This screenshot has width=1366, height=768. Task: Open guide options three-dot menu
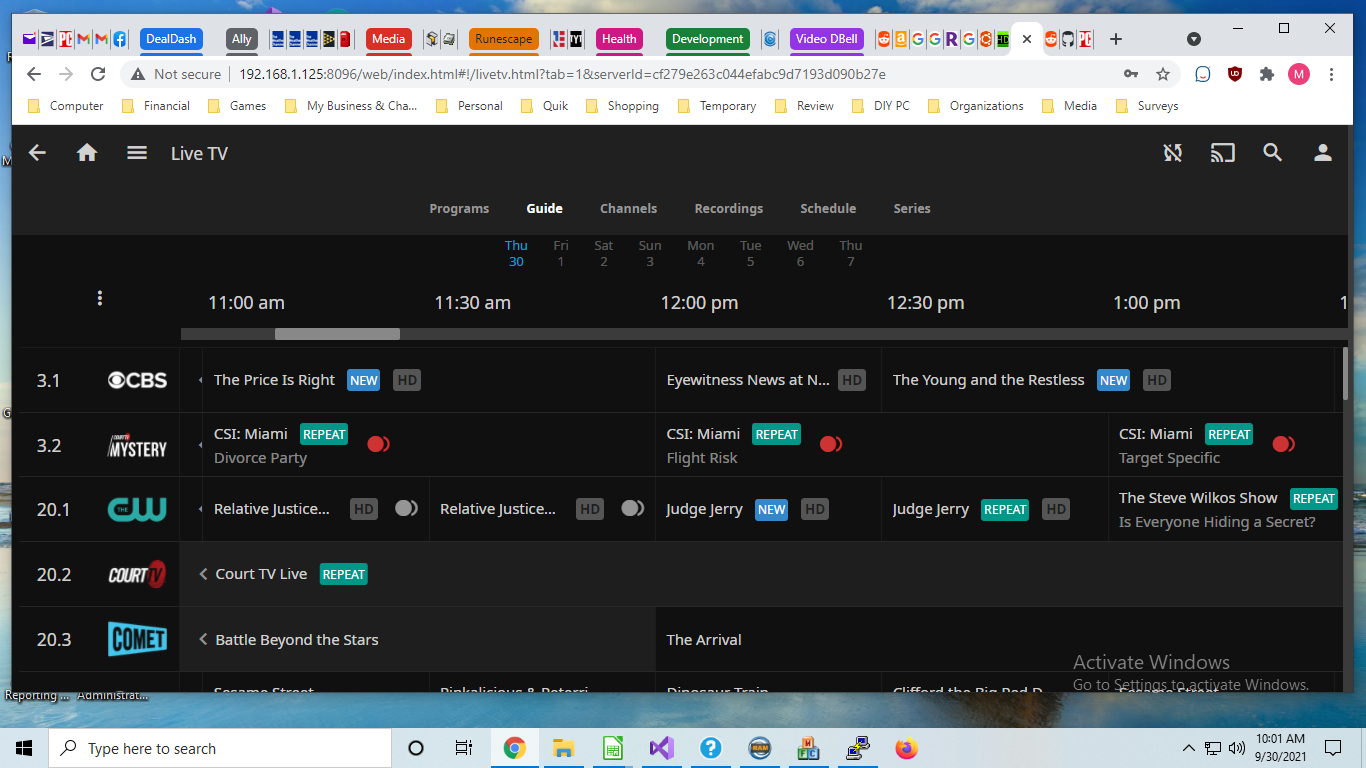pyautogui.click(x=100, y=298)
